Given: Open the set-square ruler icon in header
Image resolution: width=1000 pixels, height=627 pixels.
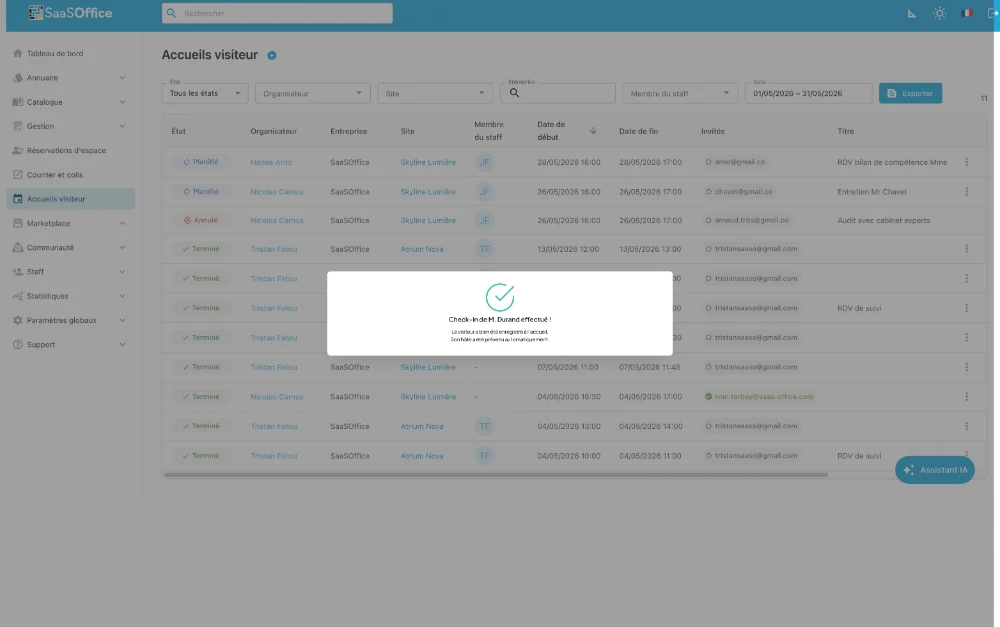Looking at the screenshot, I should point(912,13).
